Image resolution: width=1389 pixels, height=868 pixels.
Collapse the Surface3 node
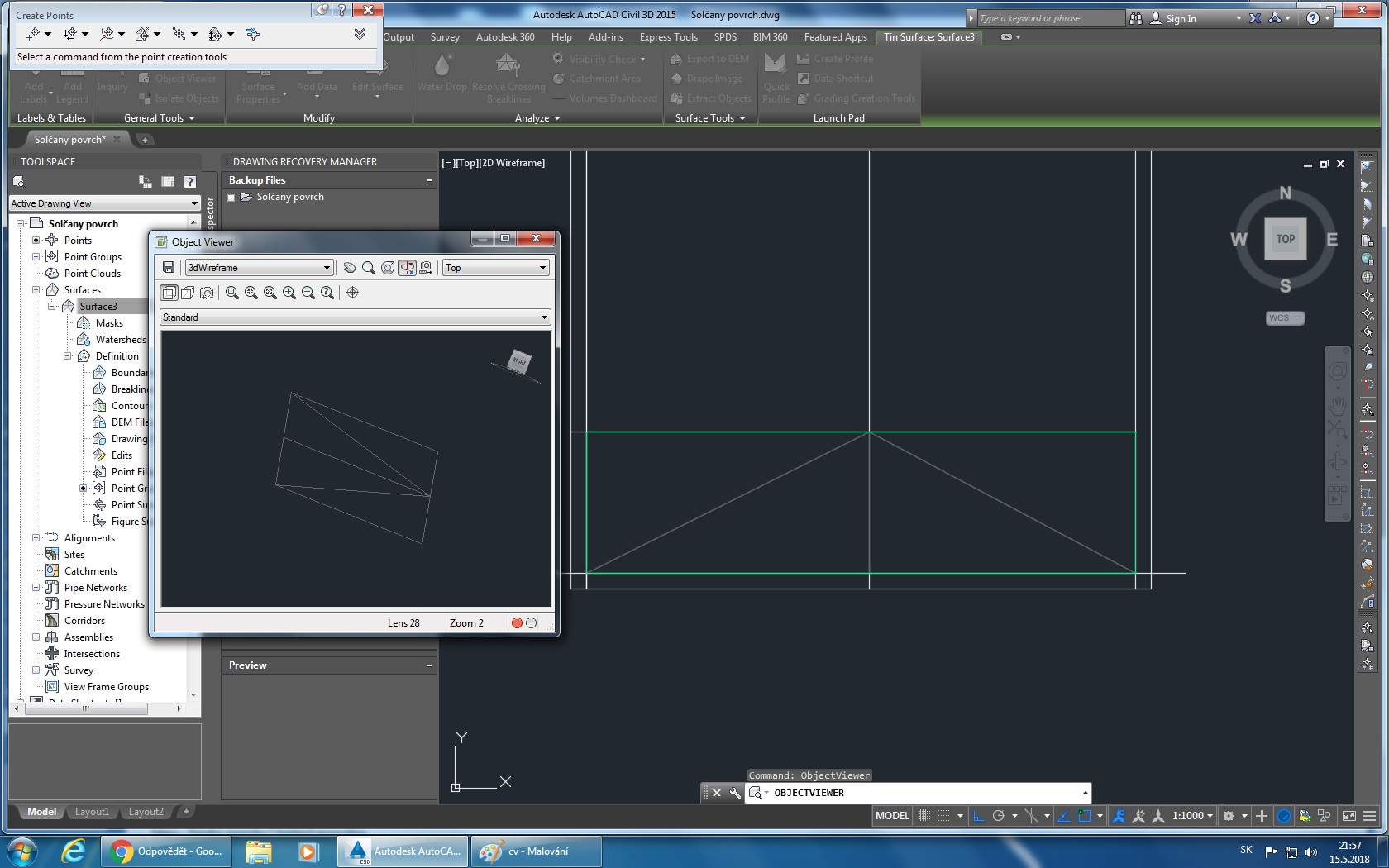tap(52, 306)
